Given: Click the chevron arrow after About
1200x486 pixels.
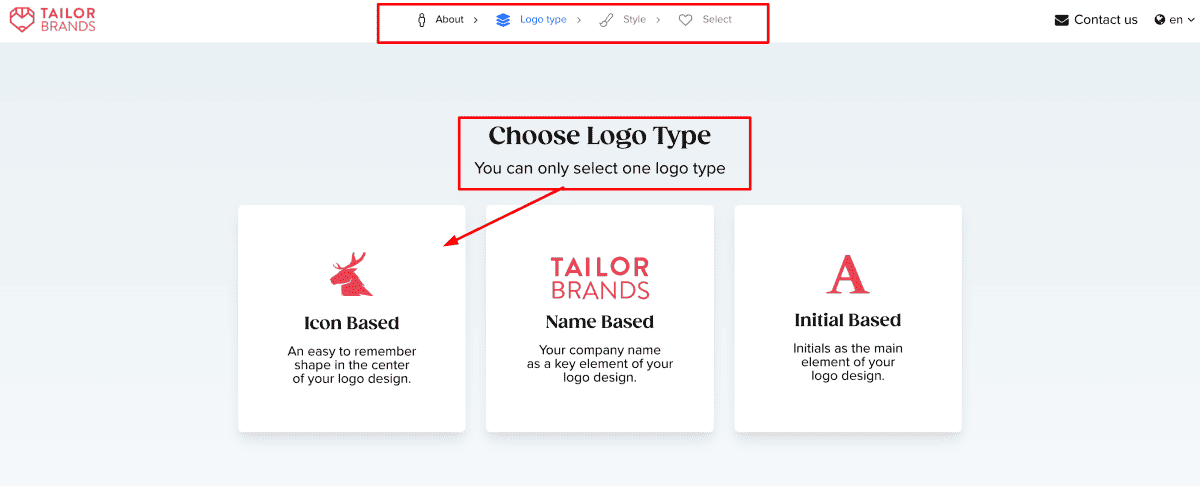Looking at the screenshot, I should 475,20.
